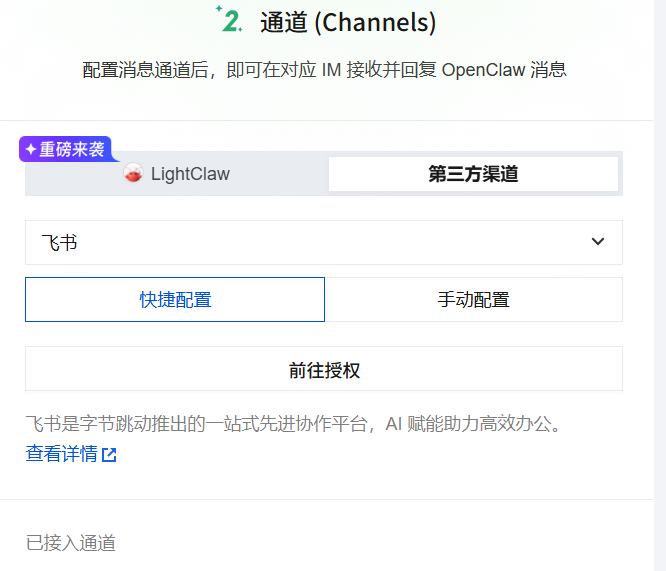Click the 重磅来袭 badge
Screen dimensions: 666x571
(x=66, y=149)
